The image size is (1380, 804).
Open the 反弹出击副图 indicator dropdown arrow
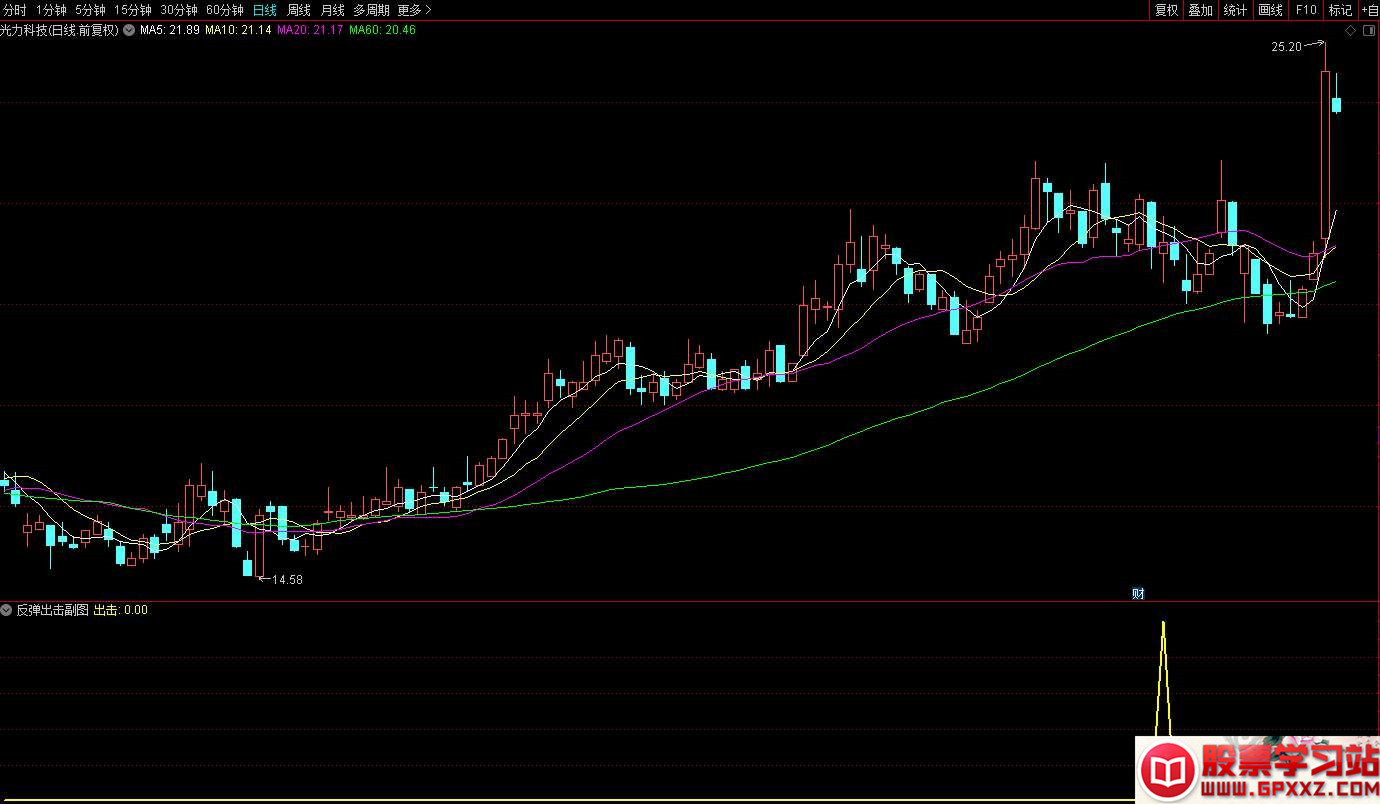[x=7, y=609]
